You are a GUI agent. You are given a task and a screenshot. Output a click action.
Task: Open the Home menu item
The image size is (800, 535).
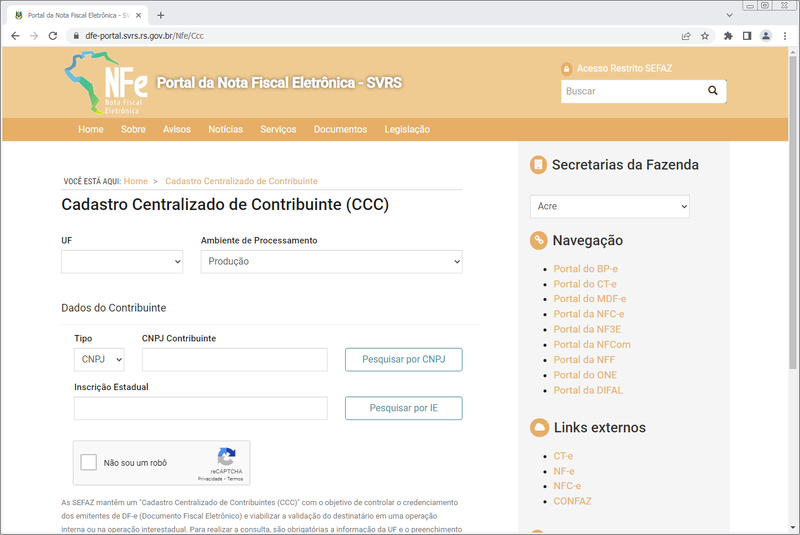pyautogui.click(x=91, y=130)
